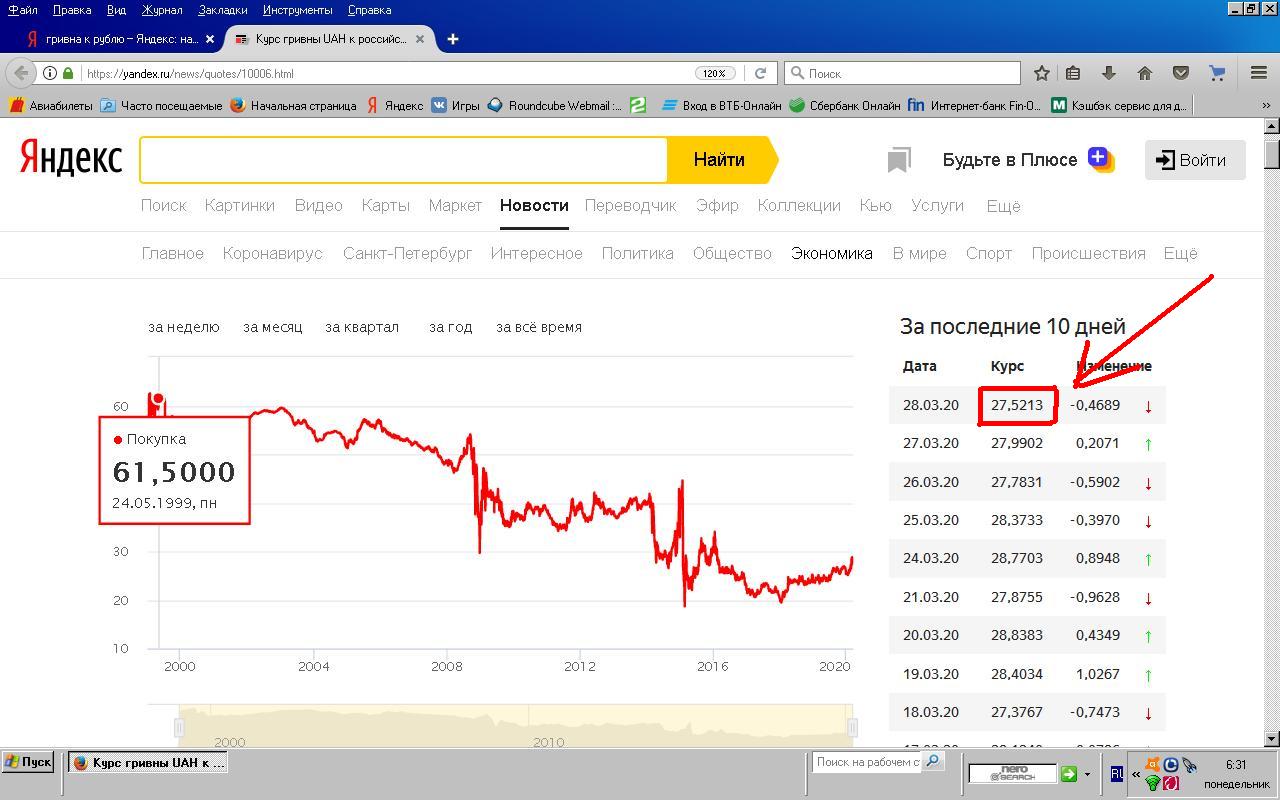Click the Yandex Plus badge icon
The width and height of the screenshot is (1280, 800).
click(1101, 160)
